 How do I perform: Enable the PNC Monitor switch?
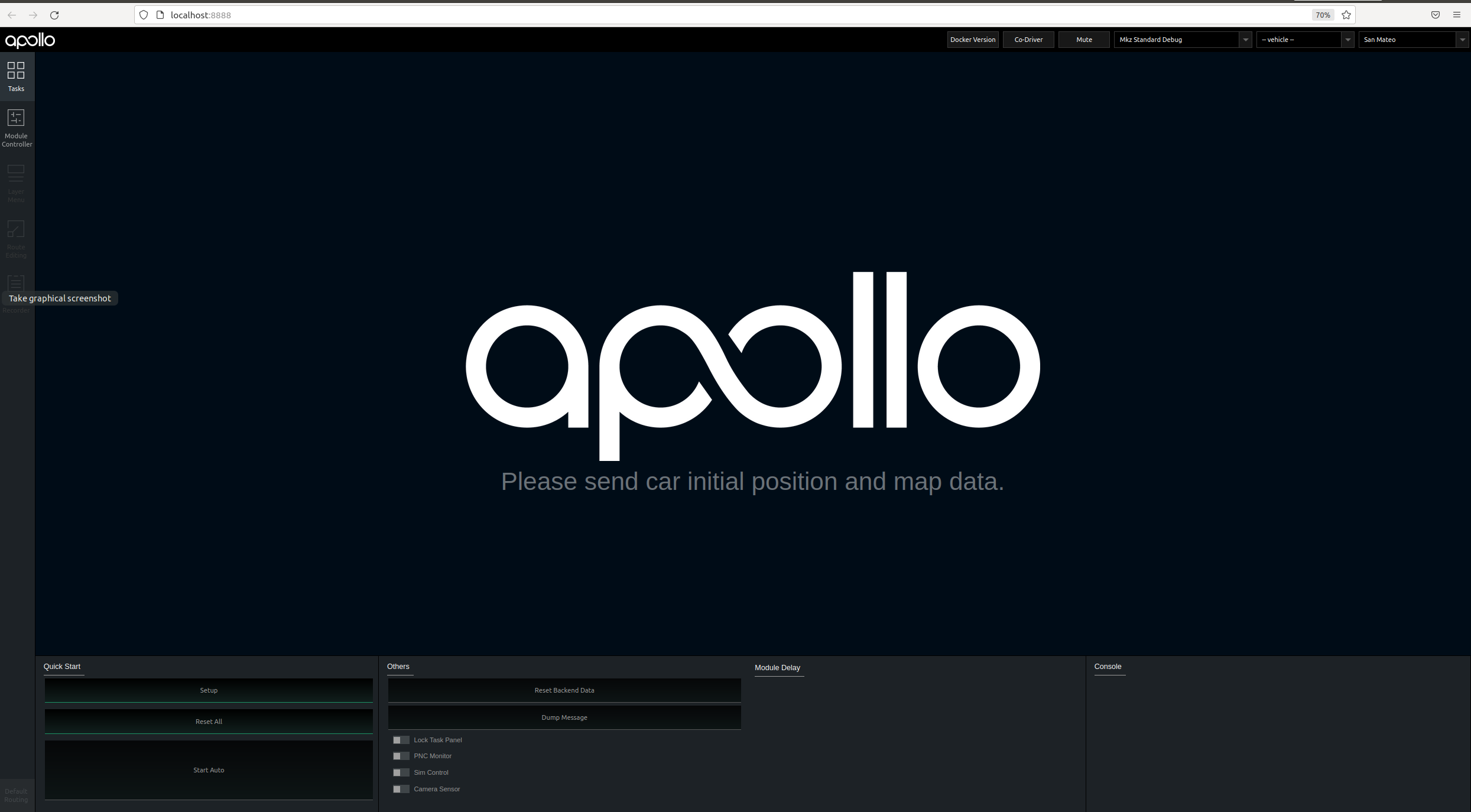(401, 756)
